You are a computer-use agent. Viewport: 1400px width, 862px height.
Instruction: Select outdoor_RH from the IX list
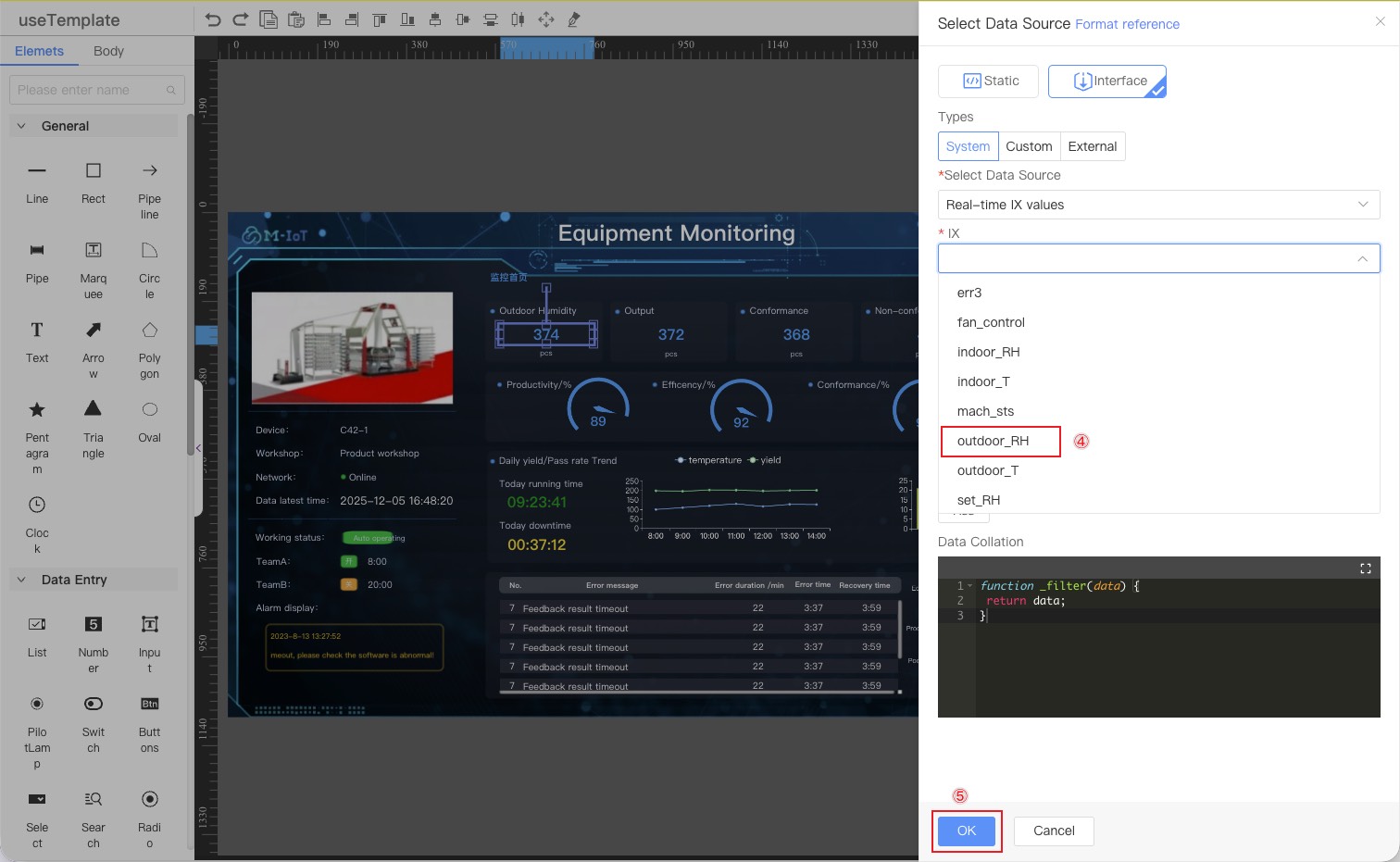pyautogui.click(x=993, y=442)
